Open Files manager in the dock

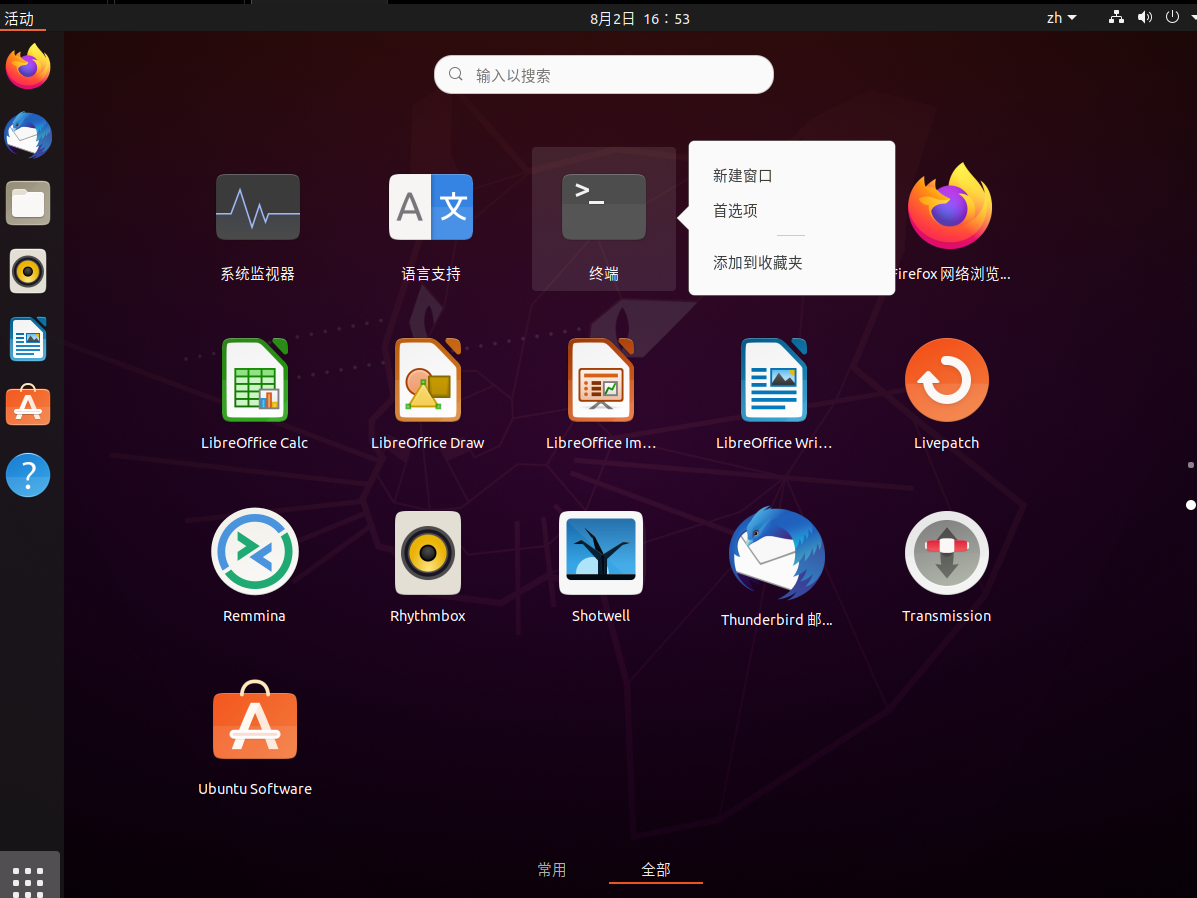pos(28,203)
